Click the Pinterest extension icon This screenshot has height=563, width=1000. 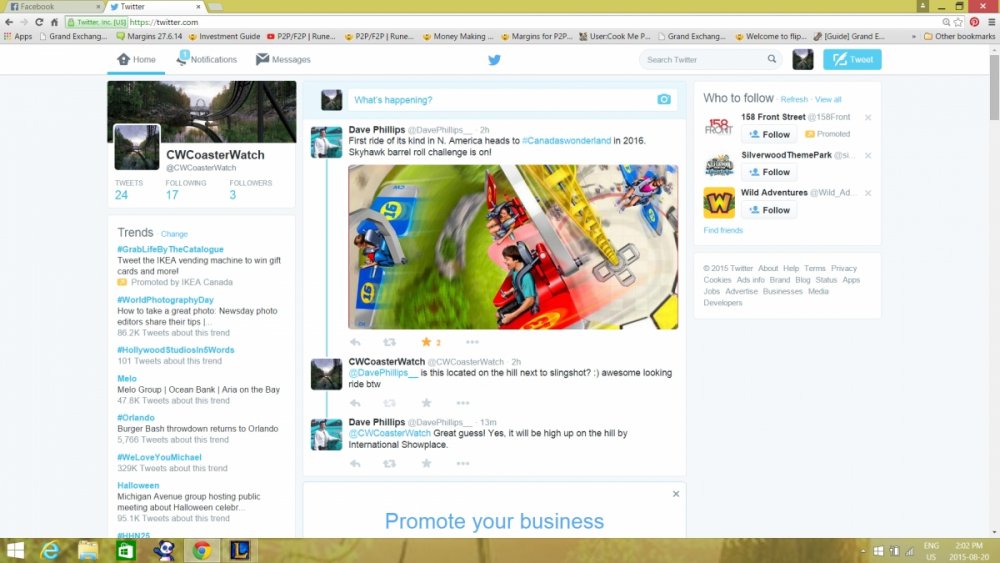pyautogui.click(x=974, y=22)
